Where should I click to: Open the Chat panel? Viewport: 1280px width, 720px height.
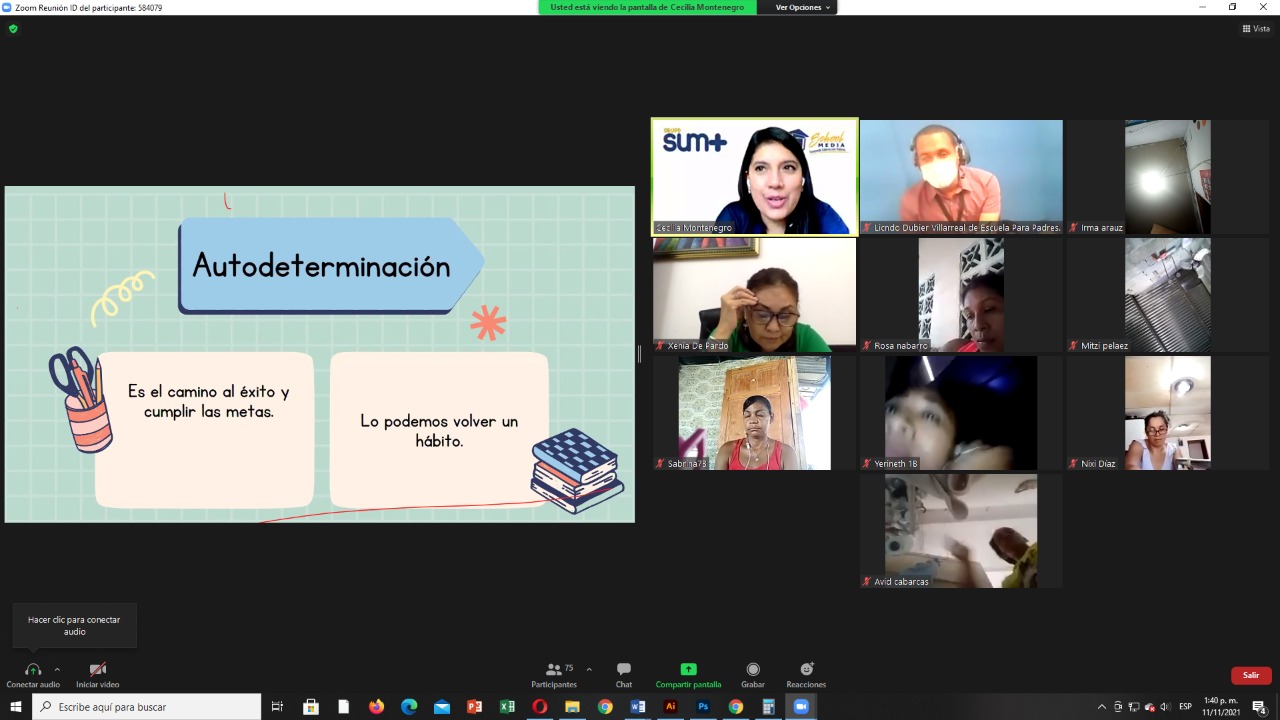coord(624,675)
